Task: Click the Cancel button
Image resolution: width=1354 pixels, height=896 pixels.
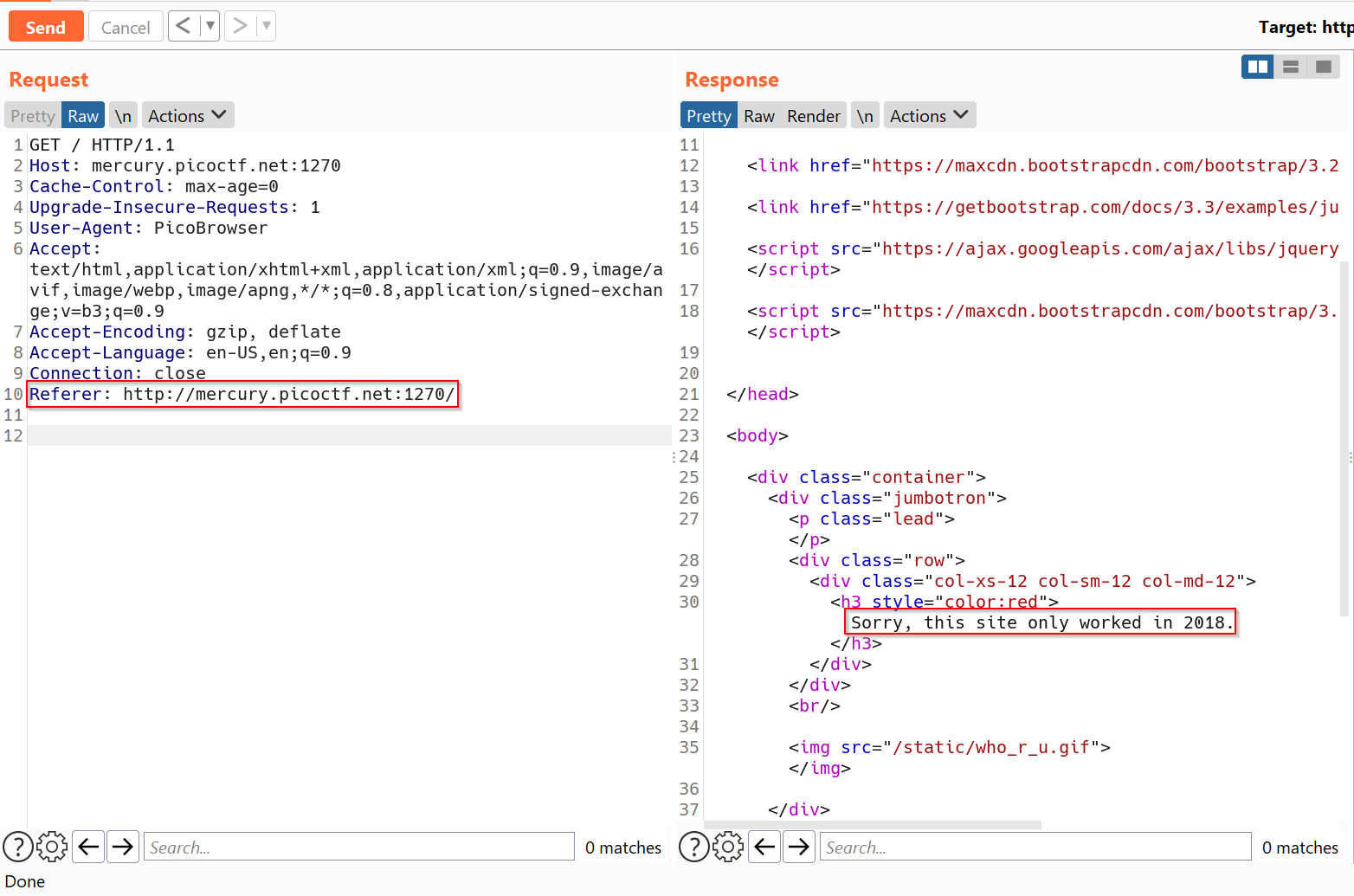Action: 126,27
